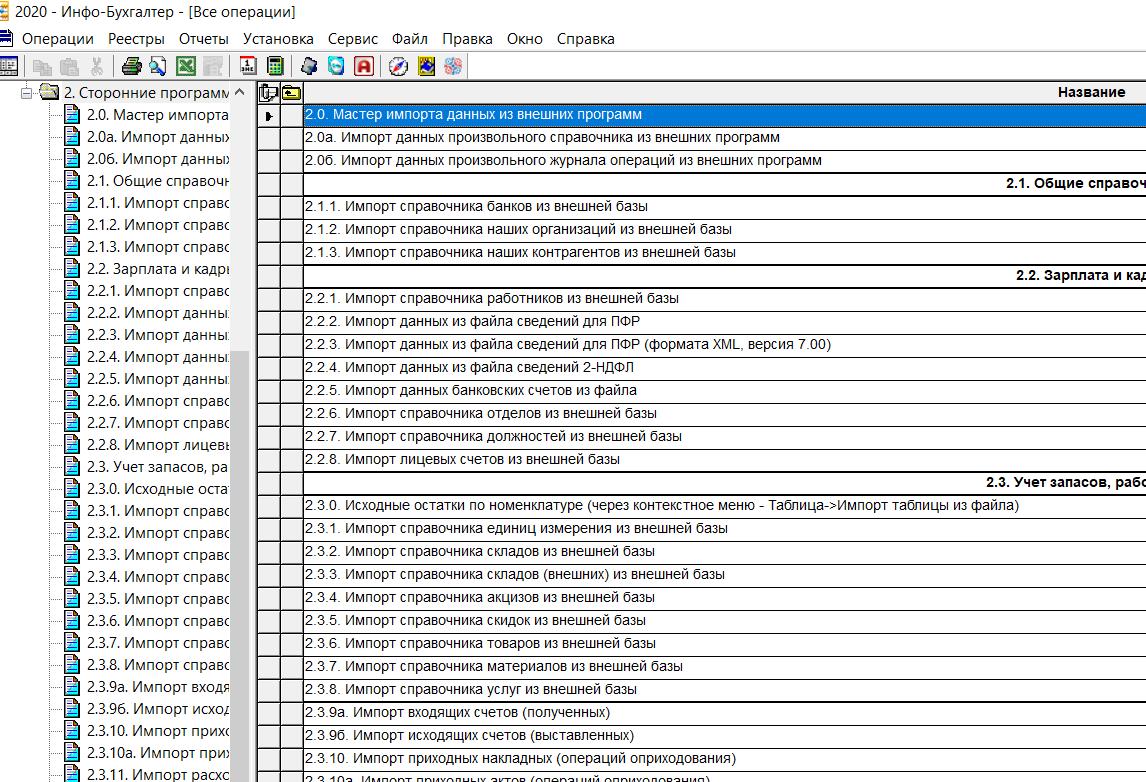The height and width of the screenshot is (782, 1146).
Task: Select row '2.2.5. Импорт данных банковских счетов'
Action: 470,391
